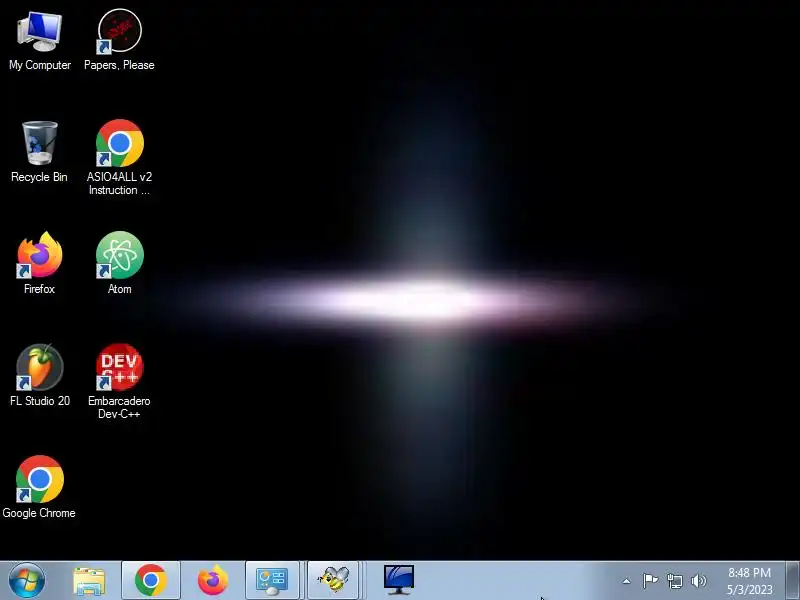Image resolution: width=800 pixels, height=600 pixels.
Task: Open the Control Panel taskbar item
Action: (272, 581)
